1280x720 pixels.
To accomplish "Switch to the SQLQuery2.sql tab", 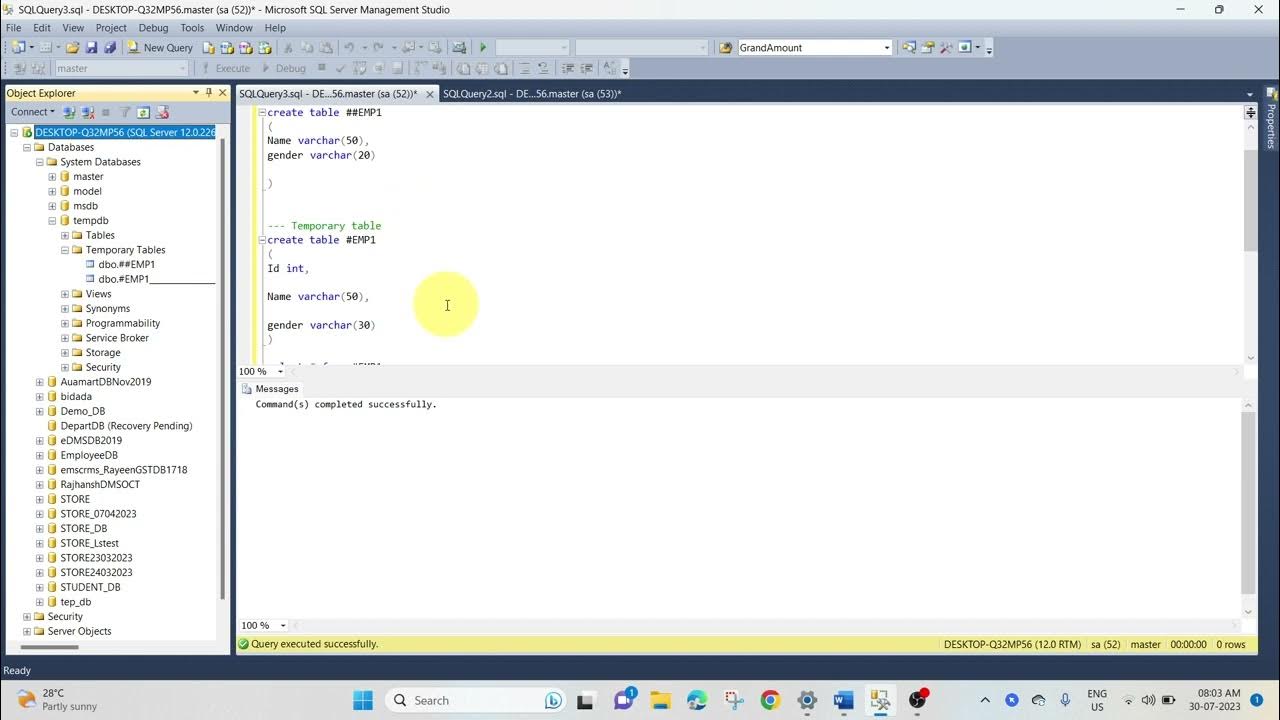I will tap(532, 94).
